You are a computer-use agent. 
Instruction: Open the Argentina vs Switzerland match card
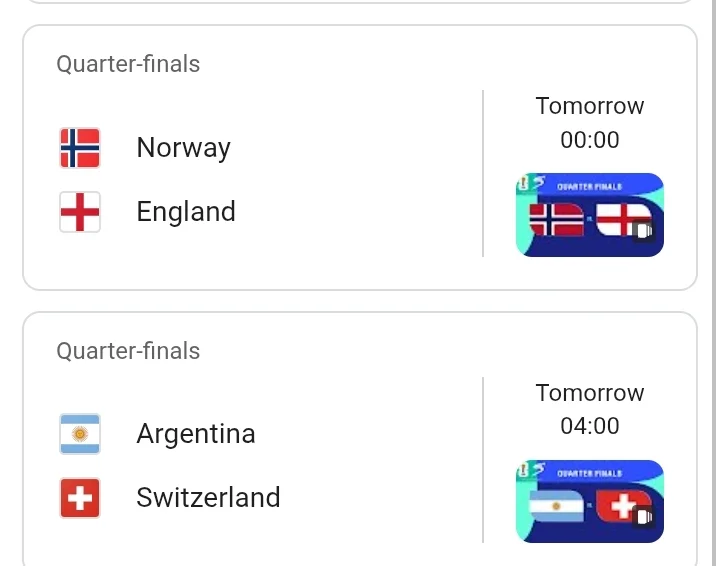tap(360, 439)
